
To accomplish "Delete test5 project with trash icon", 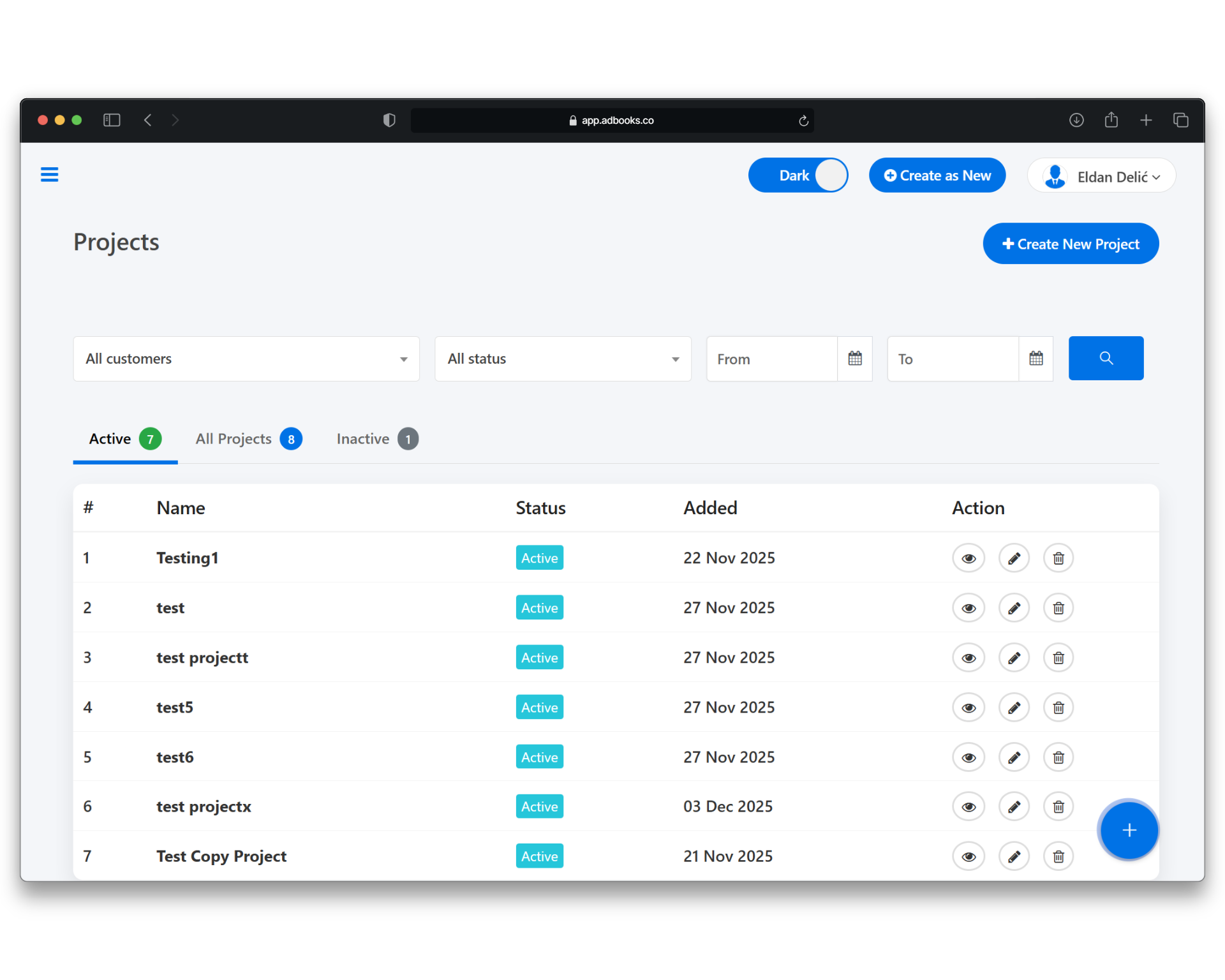I will pyautogui.click(x=1058, y=708).
